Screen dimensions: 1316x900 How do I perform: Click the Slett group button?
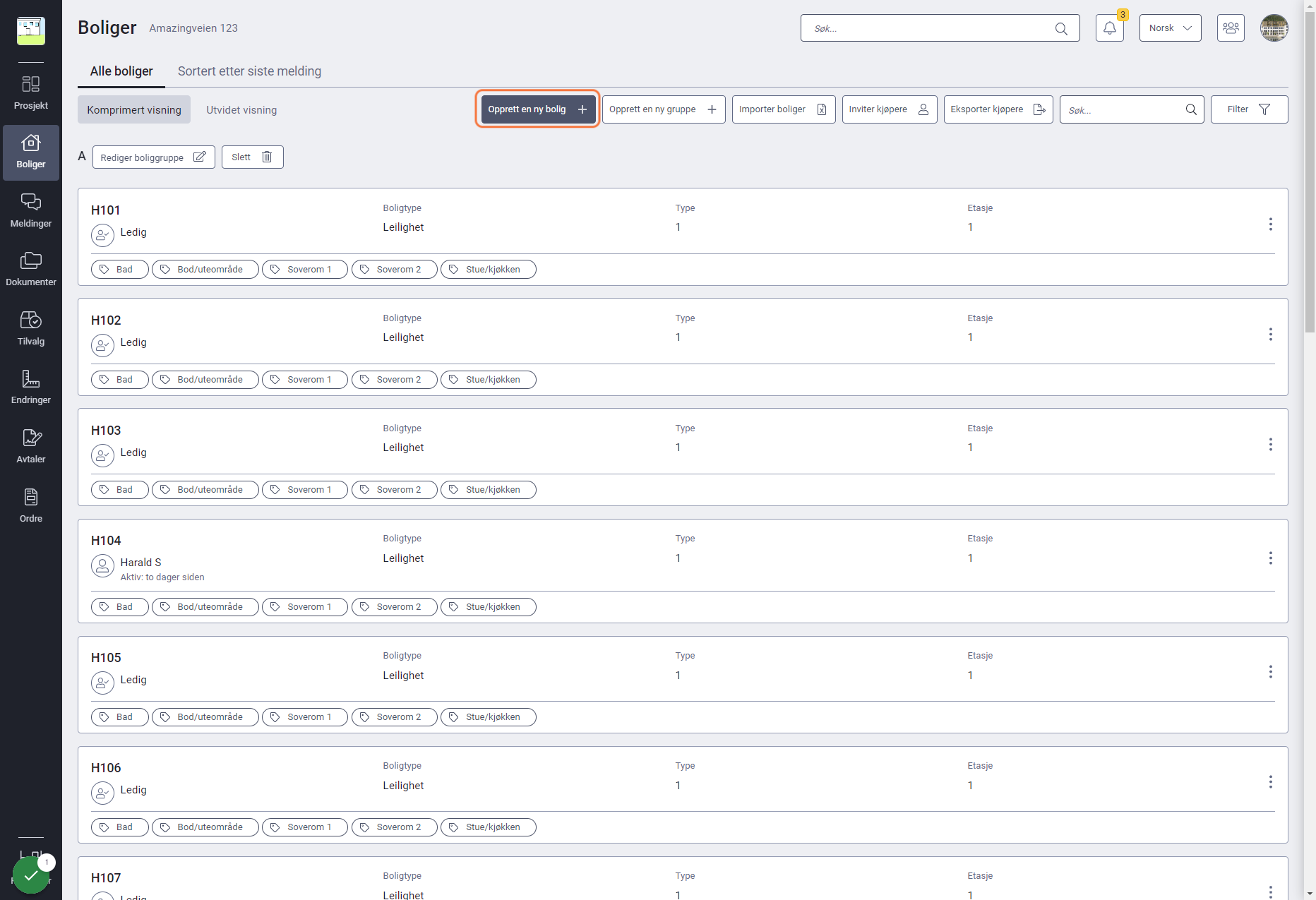(x=252, y=157)
